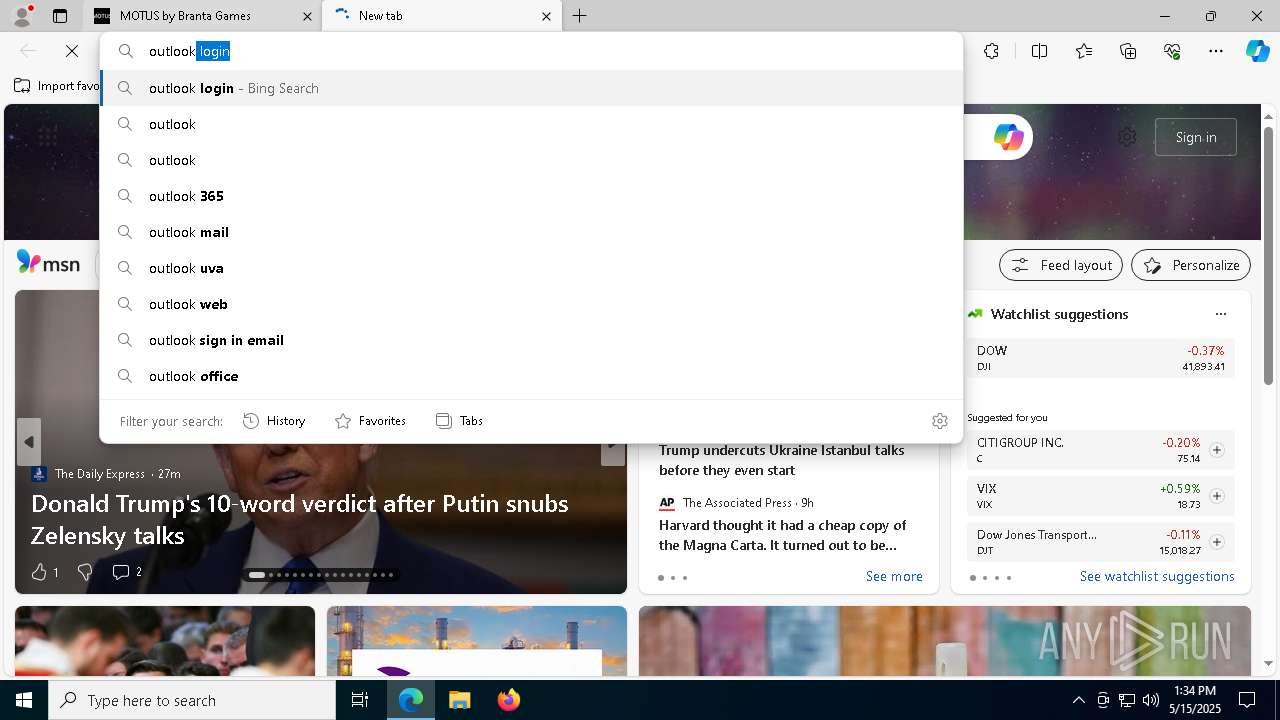
Task: Show hidden system tray icons
Action: (1078, 700)
